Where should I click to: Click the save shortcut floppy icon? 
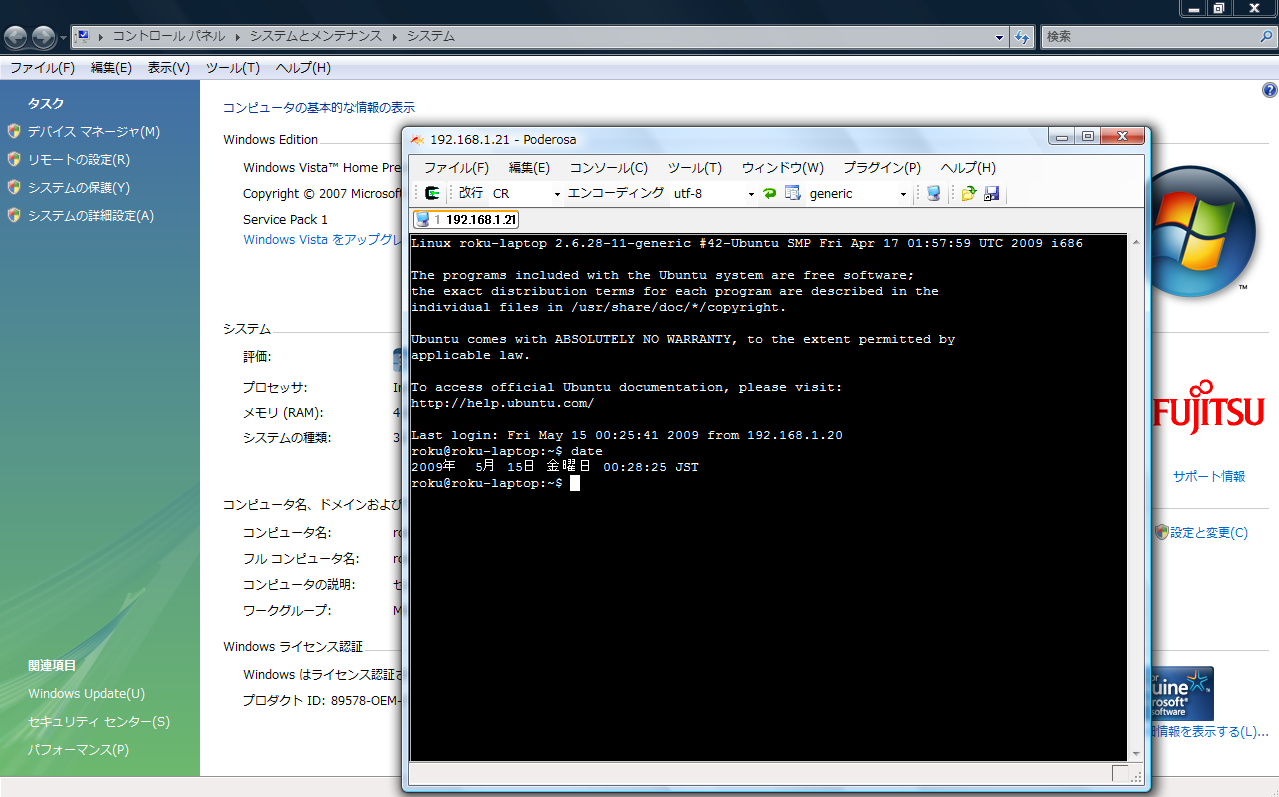[991, 193]
